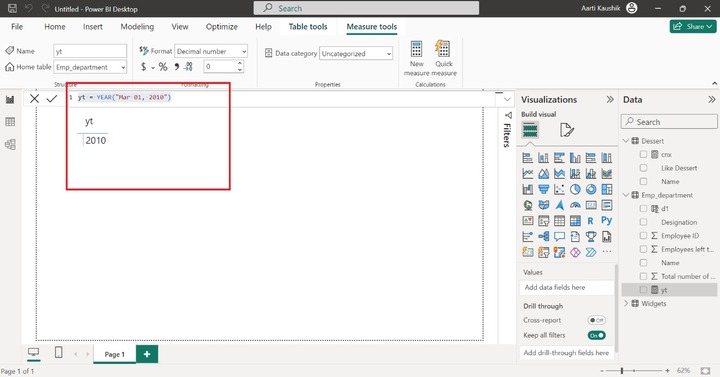Screen dimensions: 720x377
Task: Open Model view in left sidebar
Action: click(10, 144)
